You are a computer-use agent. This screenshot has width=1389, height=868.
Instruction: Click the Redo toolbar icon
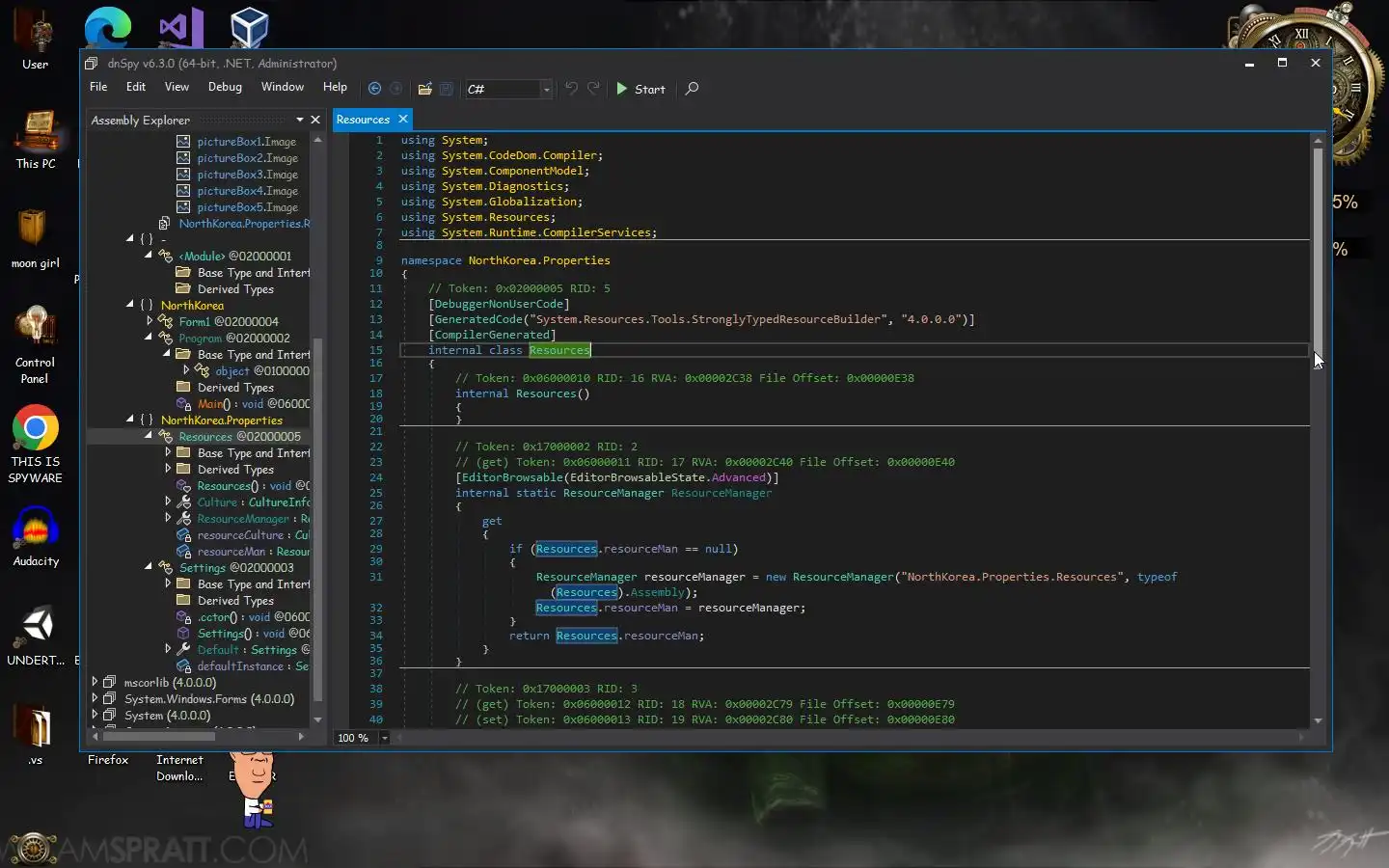(593, 89)
